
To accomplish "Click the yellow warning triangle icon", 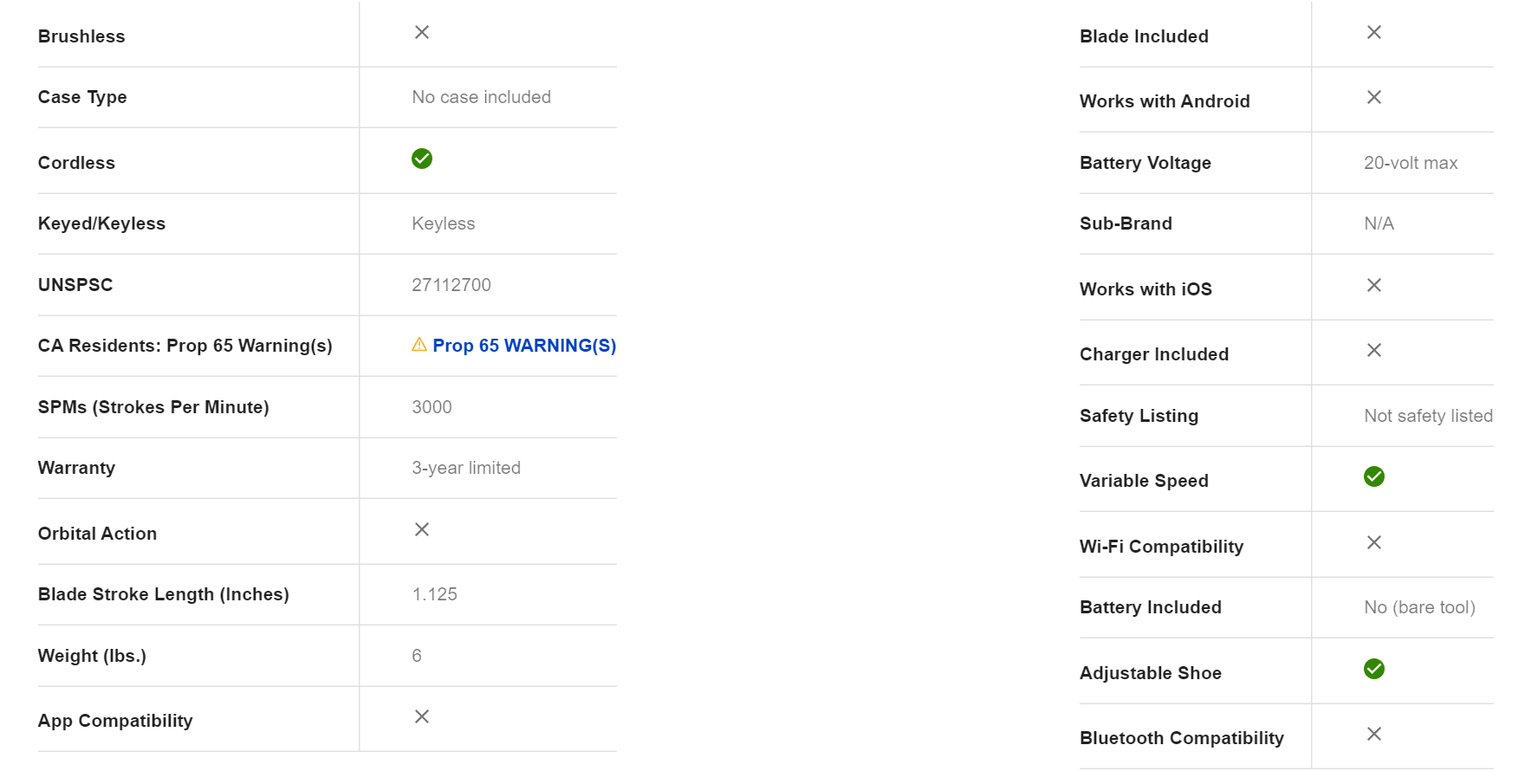I will pyautogui.click(x=419, y=345).
